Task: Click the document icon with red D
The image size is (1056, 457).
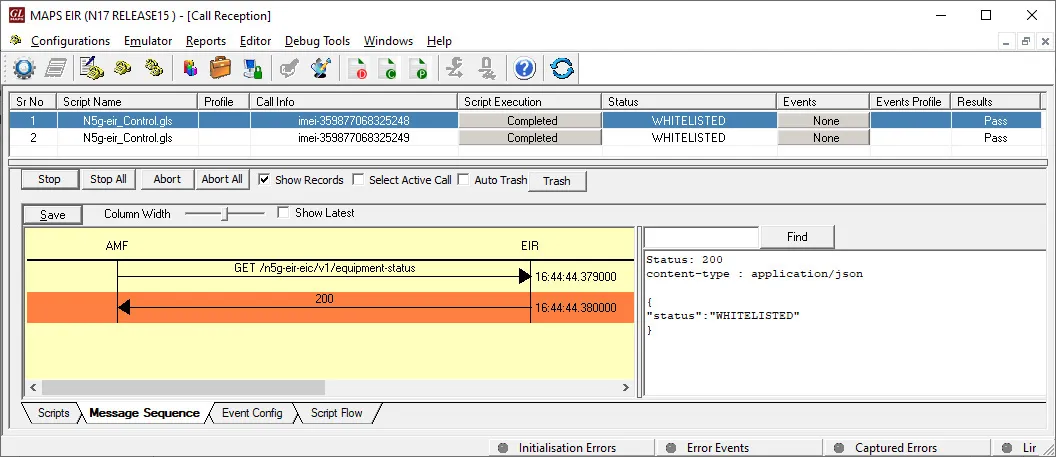Action: pos(358,68)
